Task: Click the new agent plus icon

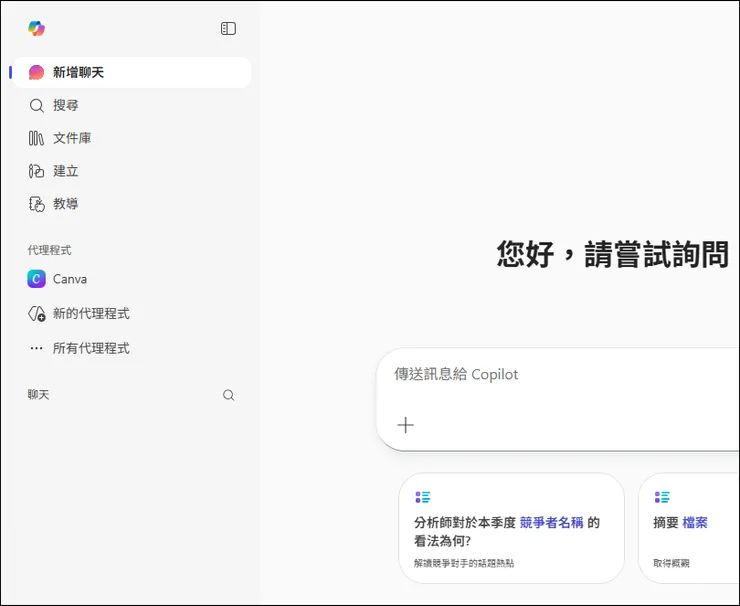Action: coord(36,313)
